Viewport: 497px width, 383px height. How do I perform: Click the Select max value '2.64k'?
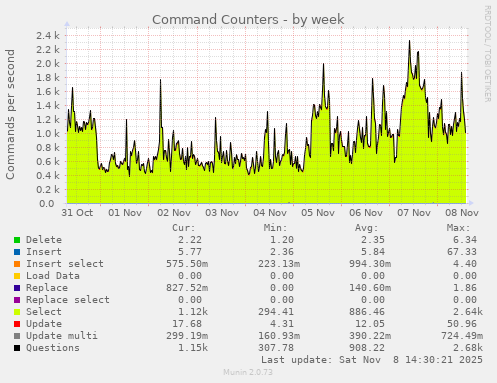[x=468, y=312]
